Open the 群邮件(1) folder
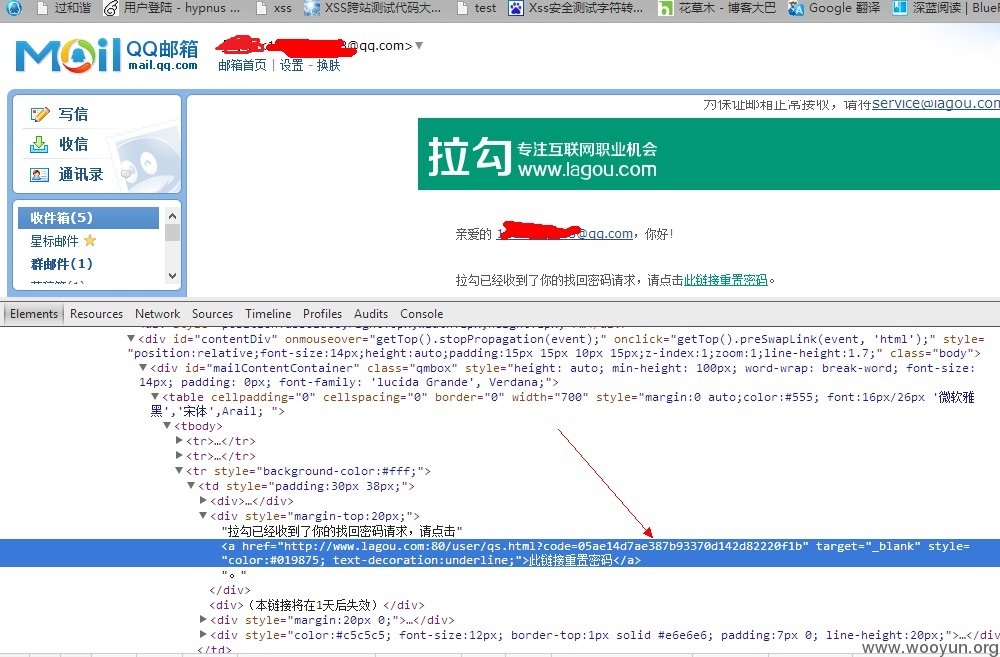The width and height of the screenshot is (1000, 657). [x=61, y=263]
